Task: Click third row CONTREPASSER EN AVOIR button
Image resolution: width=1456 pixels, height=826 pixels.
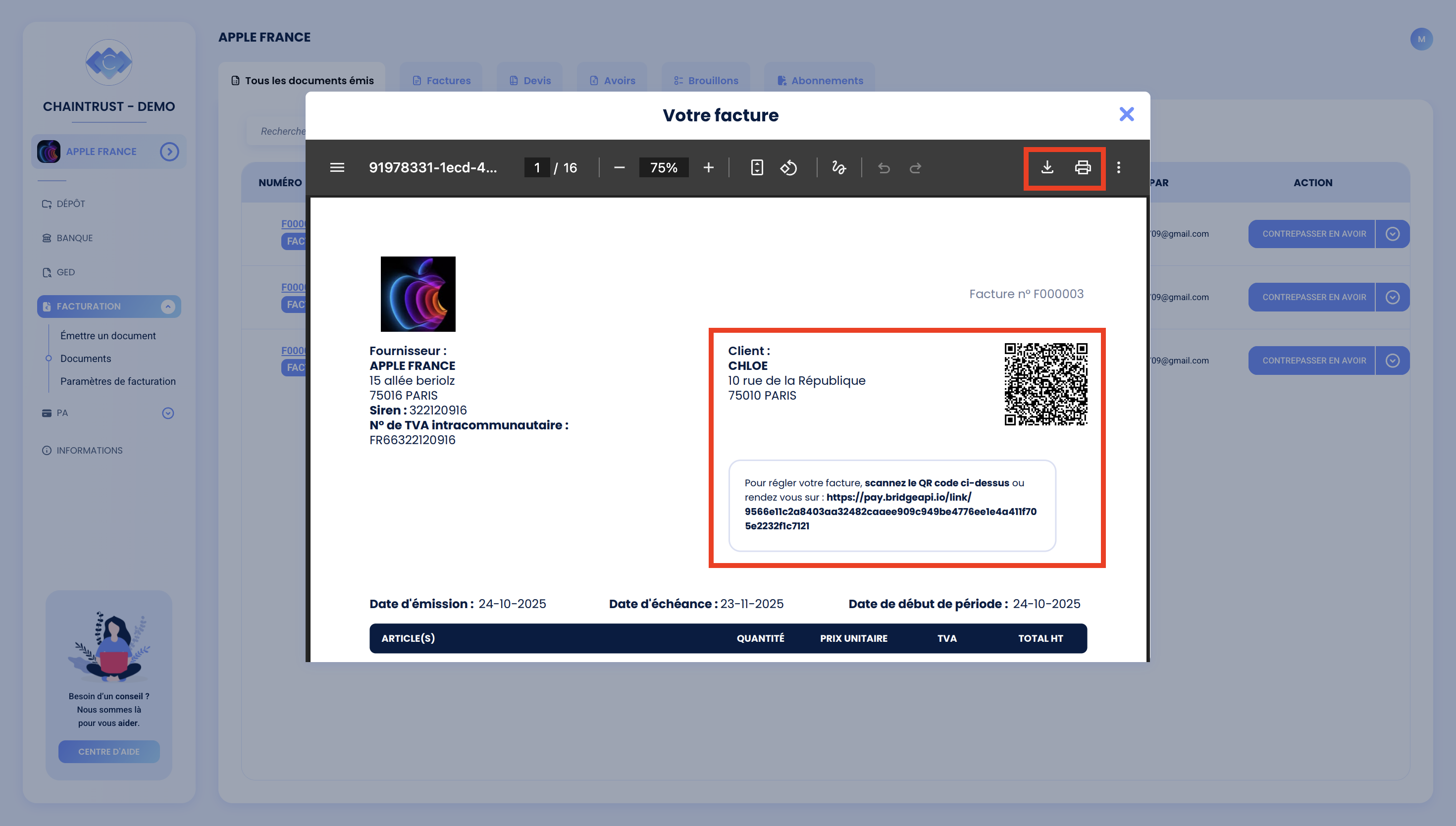Action: pyautogui.click(x=1311, y=360)
